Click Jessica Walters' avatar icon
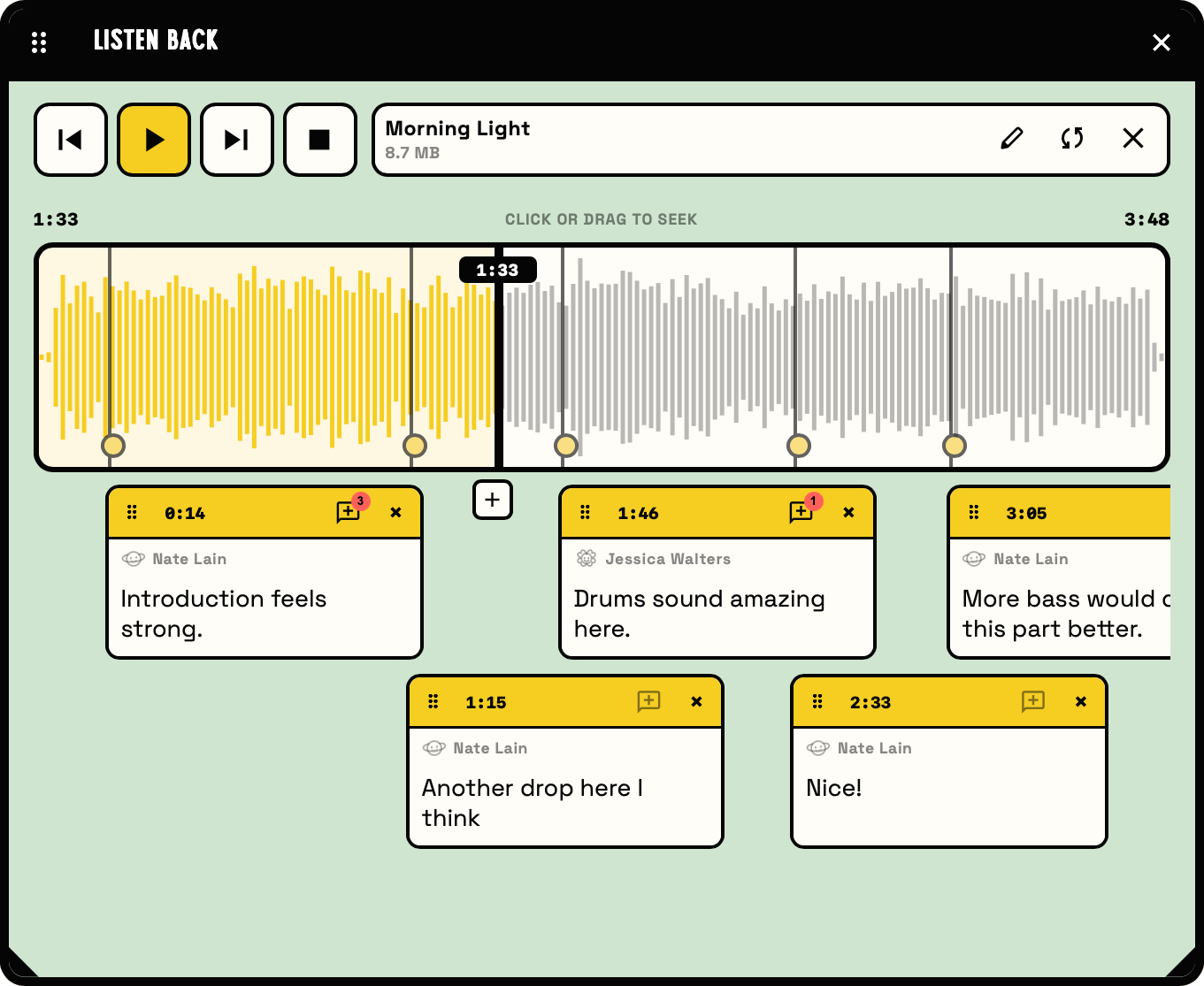This screenshot has height=986, width=1204. pyautogui.click(x=587, y=559)
